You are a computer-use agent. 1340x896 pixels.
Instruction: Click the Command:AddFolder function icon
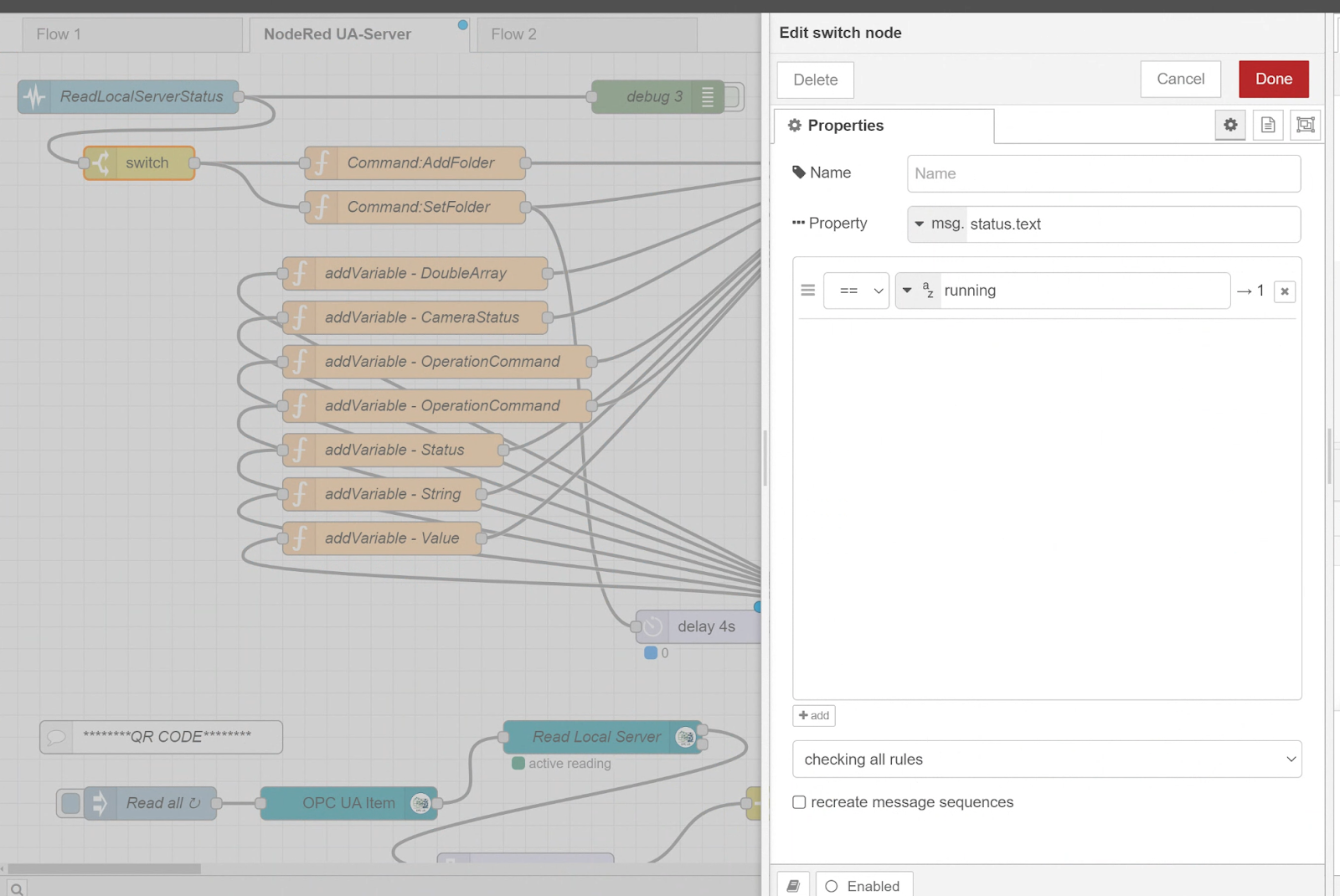pos(322,163)
